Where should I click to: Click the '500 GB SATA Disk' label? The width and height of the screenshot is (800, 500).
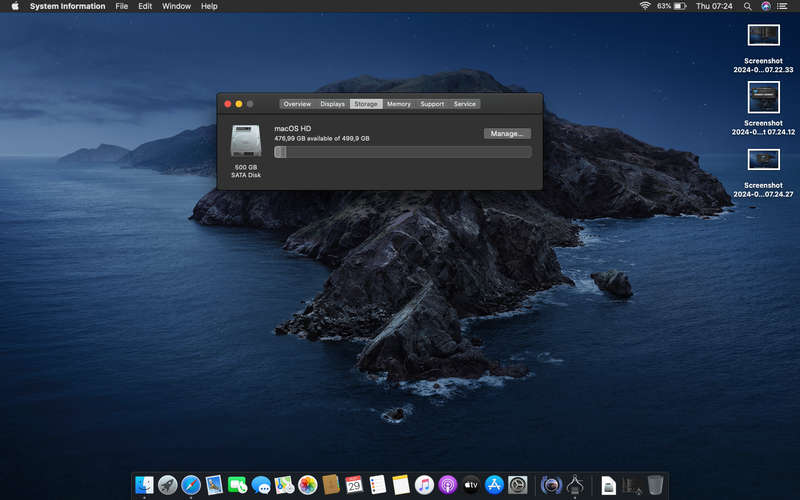point(245,171)
